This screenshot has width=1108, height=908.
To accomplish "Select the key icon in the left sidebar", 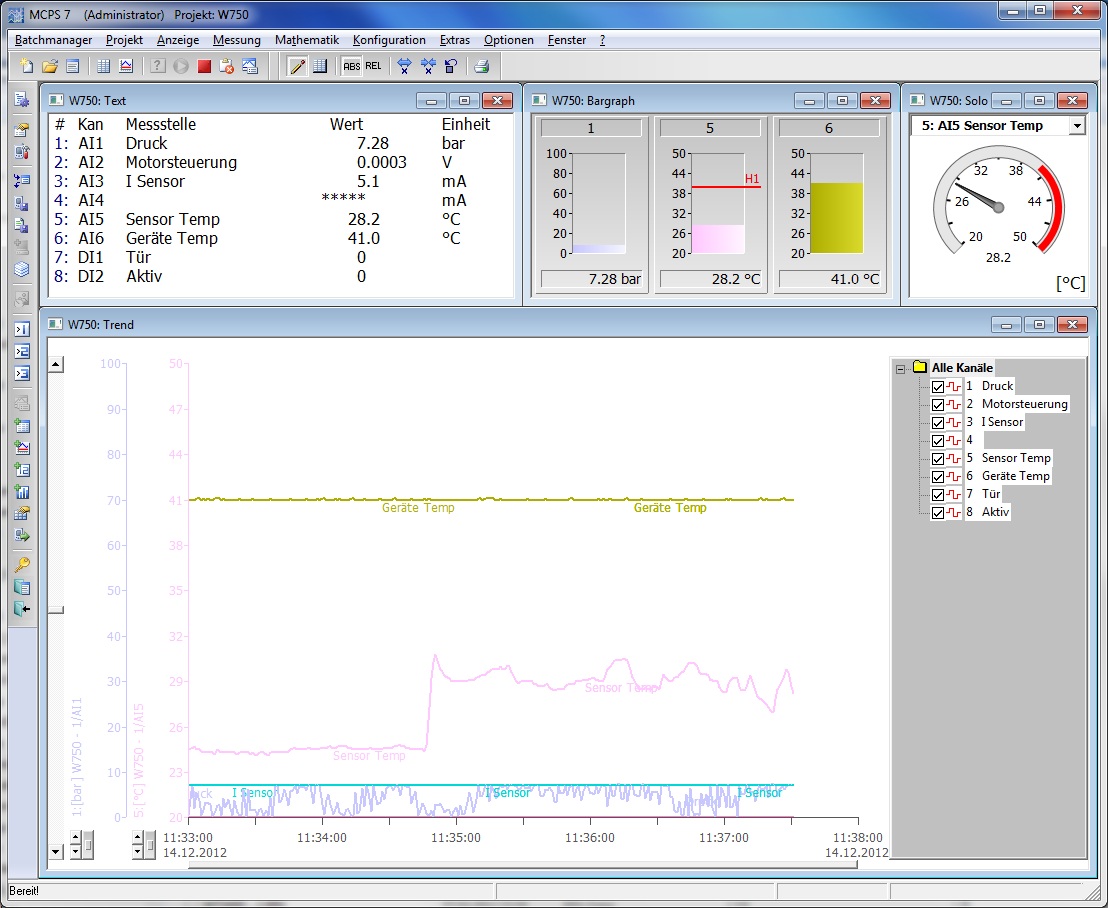I will click(20, 565).
